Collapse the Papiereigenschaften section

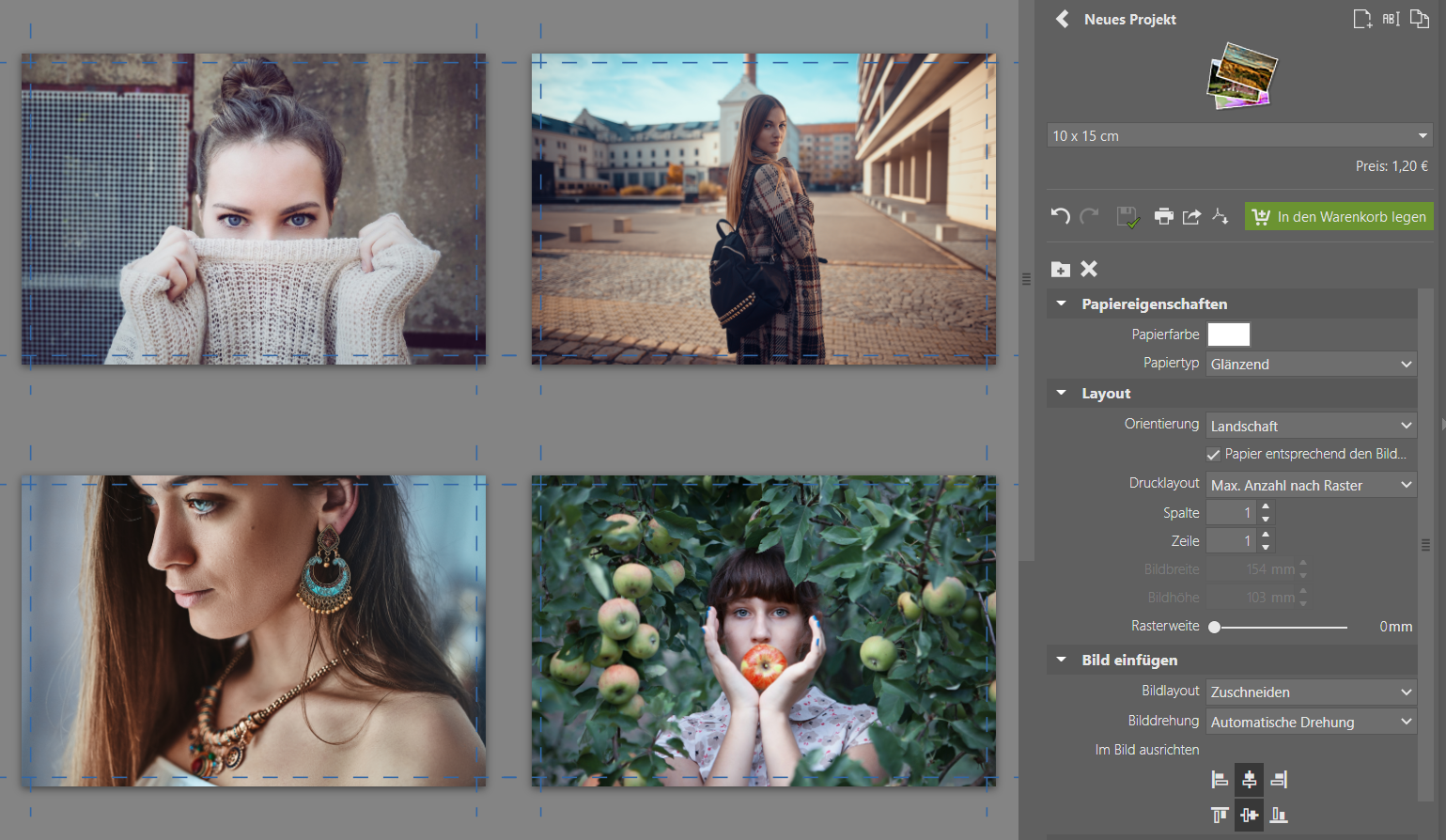coord(1061,303)
